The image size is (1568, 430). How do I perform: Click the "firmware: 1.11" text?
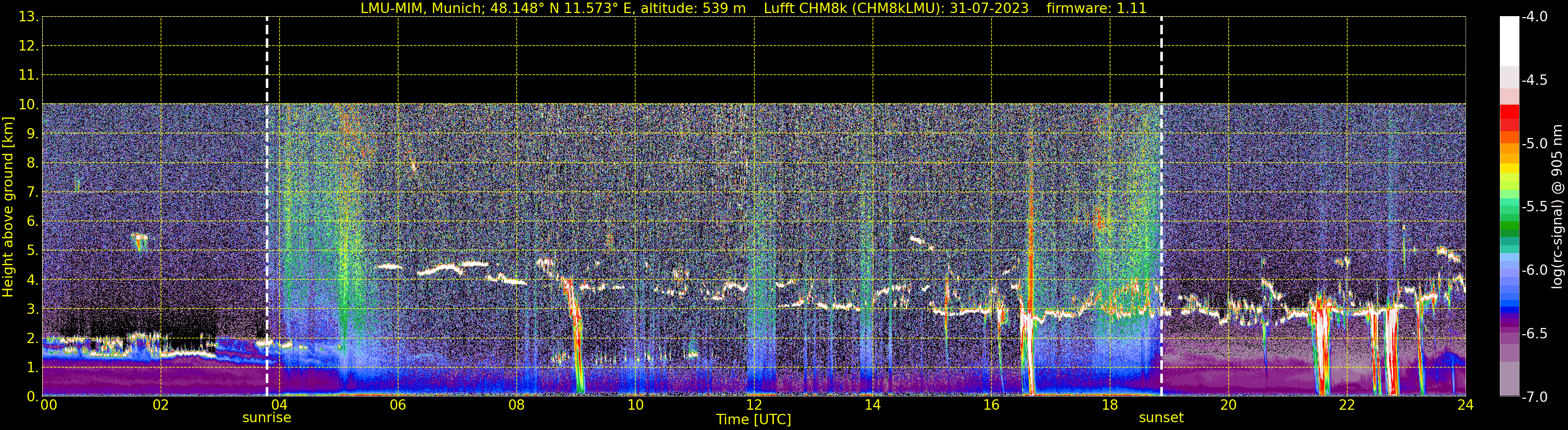click(x=1096, y=8)
